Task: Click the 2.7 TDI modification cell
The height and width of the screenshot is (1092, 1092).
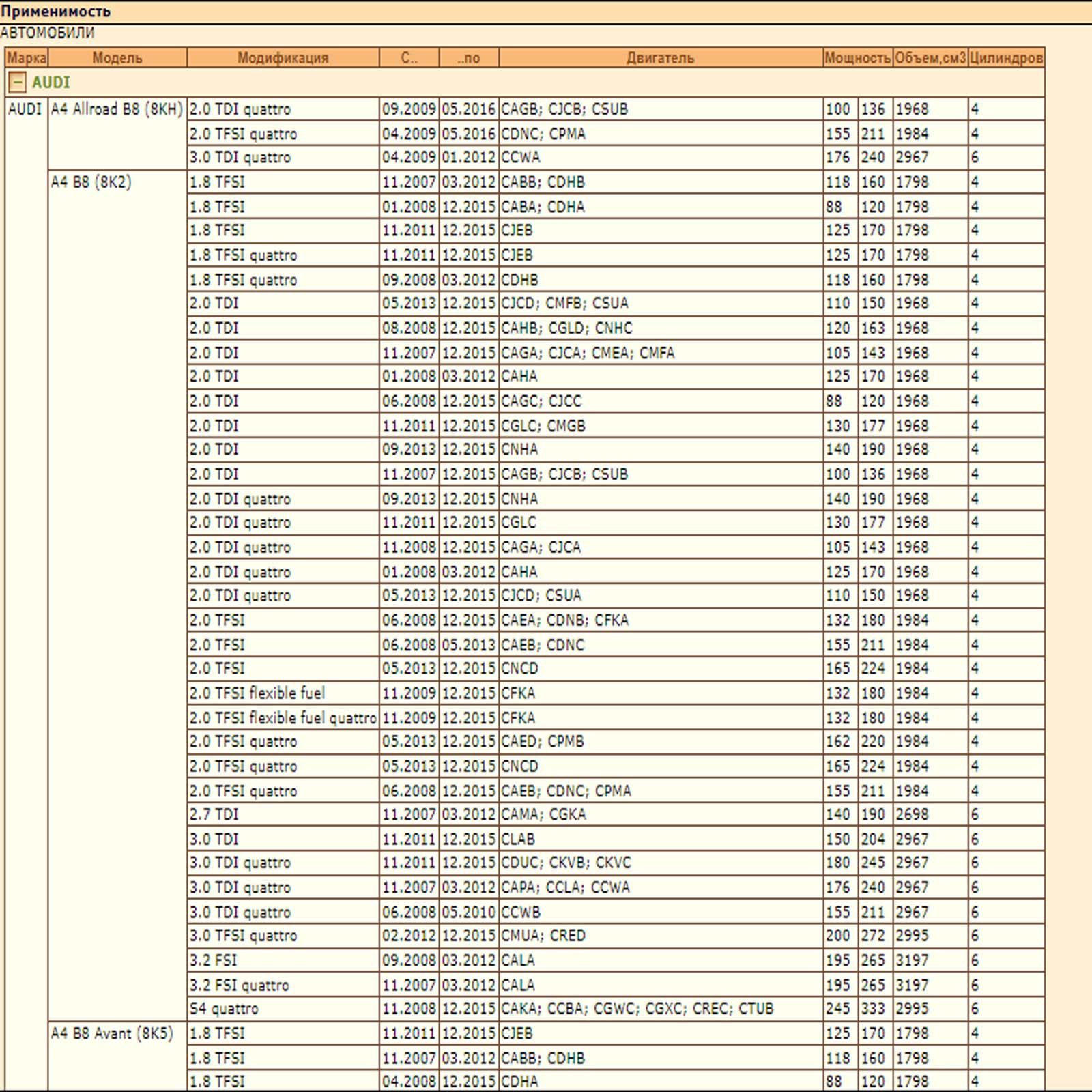Action: (214, 814)
